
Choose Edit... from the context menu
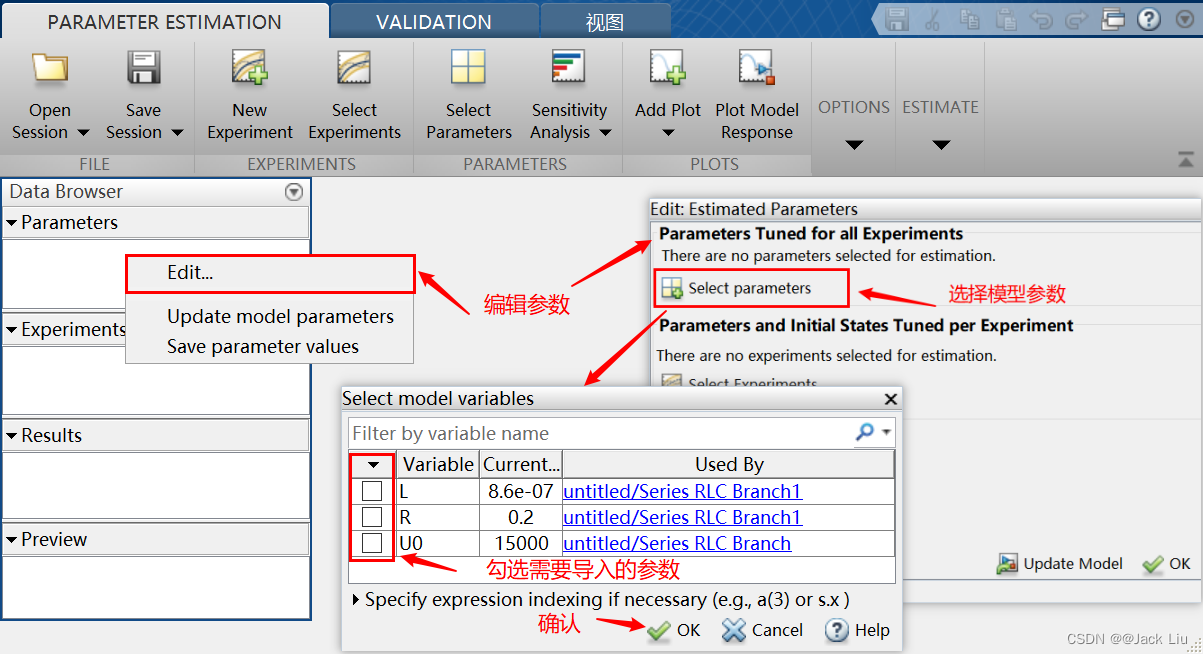pyautogui.click(x=270, y=273)
